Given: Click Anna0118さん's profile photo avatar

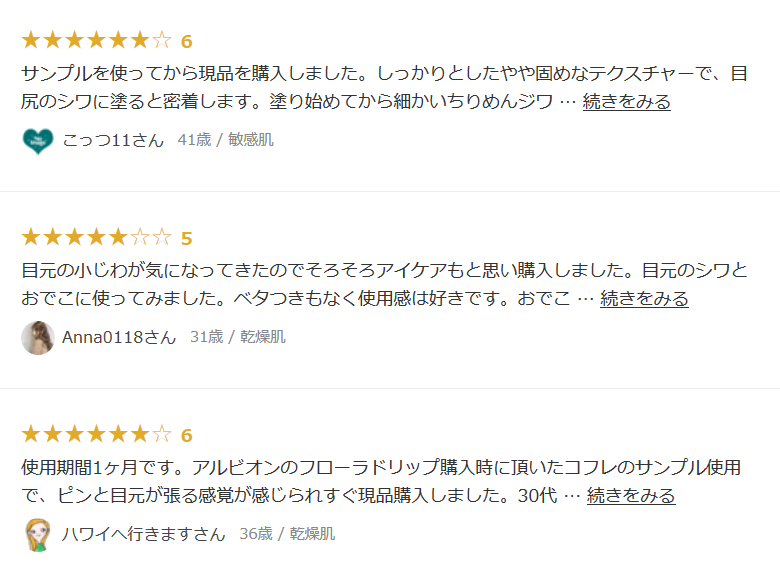Looking at the screenshot, I should (x=37, y=337).
